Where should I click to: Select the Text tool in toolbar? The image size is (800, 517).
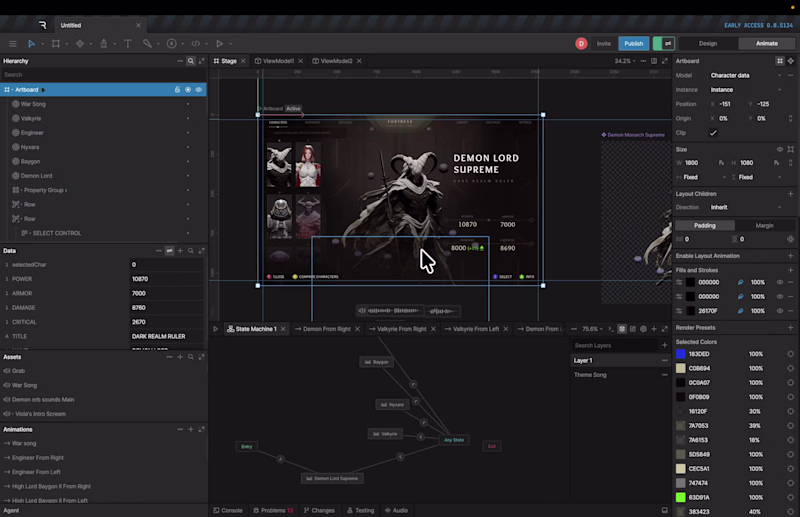coord(128,43)
